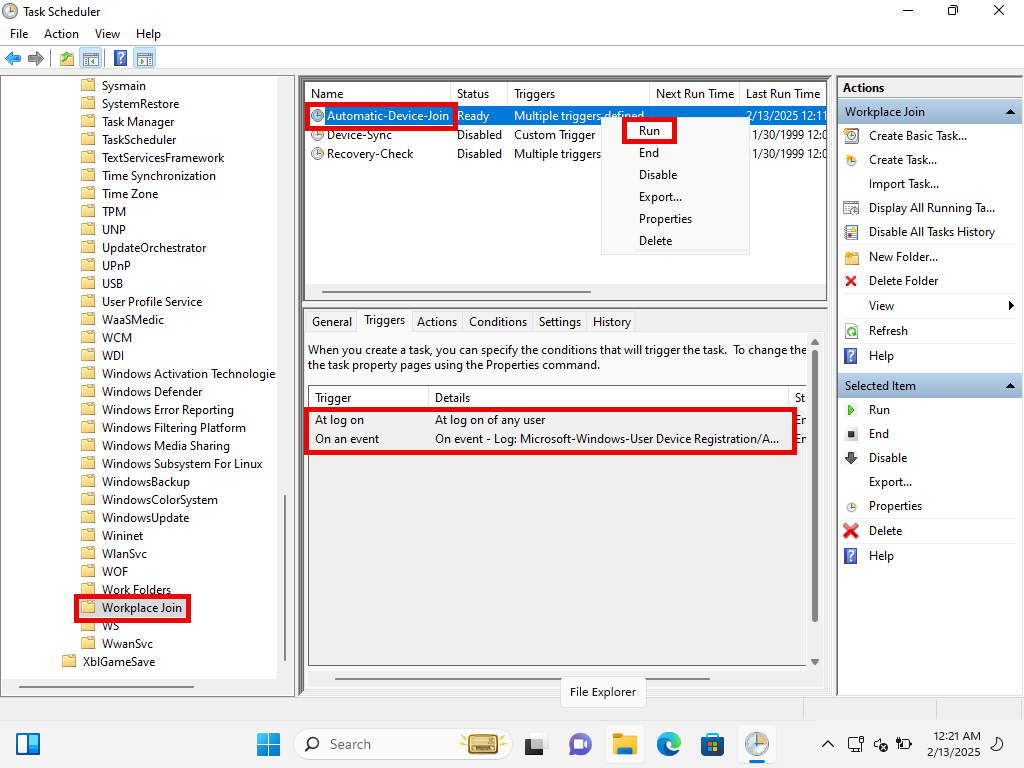Open the Chat app on the taskbar
The height and width of the screenshot is (768, 1024).
coord(580,744)
